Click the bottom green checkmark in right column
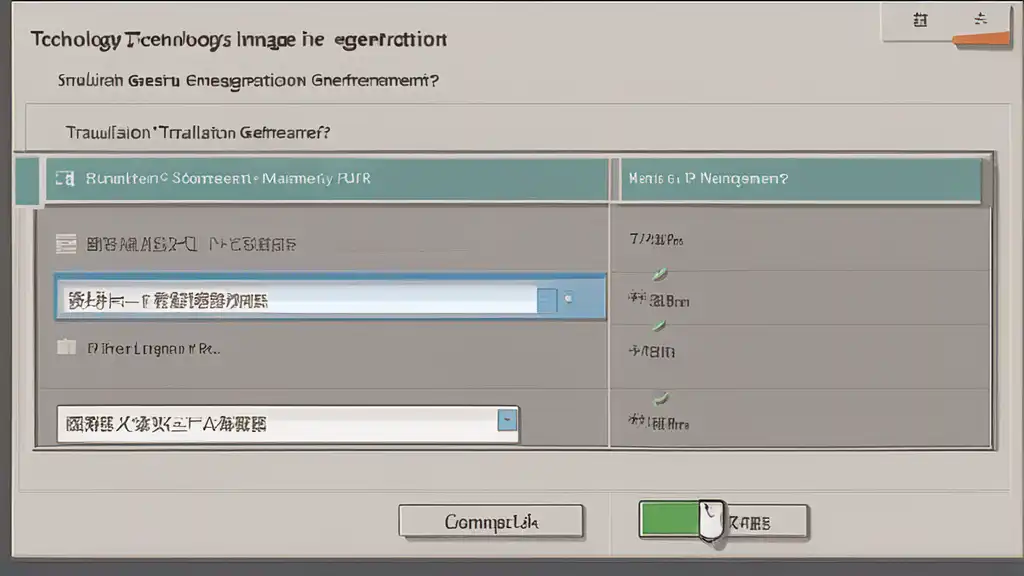Screen dimensions: 1024x576 (658, 398)
